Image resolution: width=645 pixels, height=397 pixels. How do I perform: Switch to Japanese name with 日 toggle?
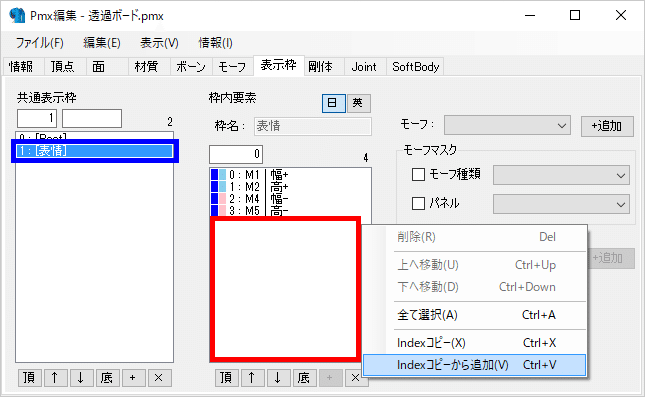(333, 103)
